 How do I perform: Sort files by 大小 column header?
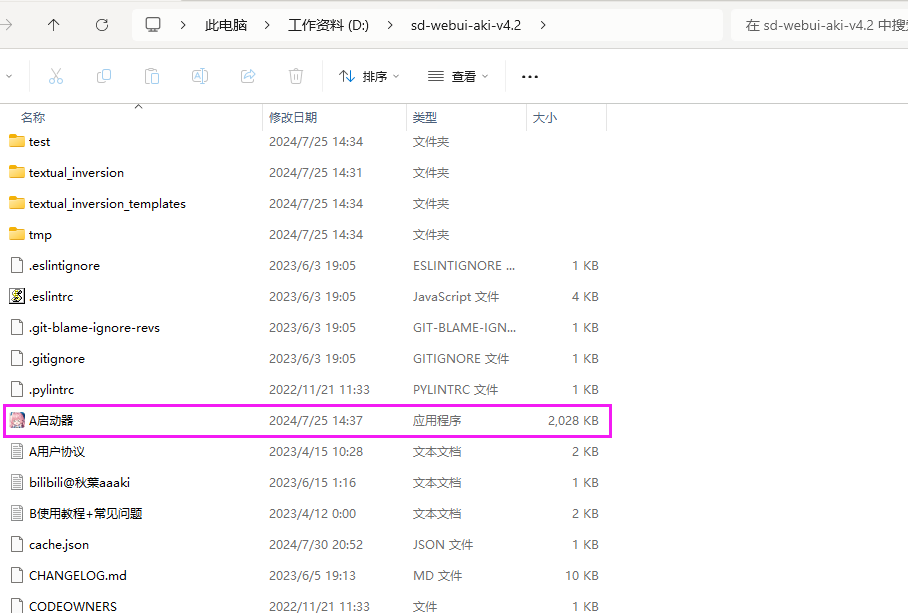[545, 117]
